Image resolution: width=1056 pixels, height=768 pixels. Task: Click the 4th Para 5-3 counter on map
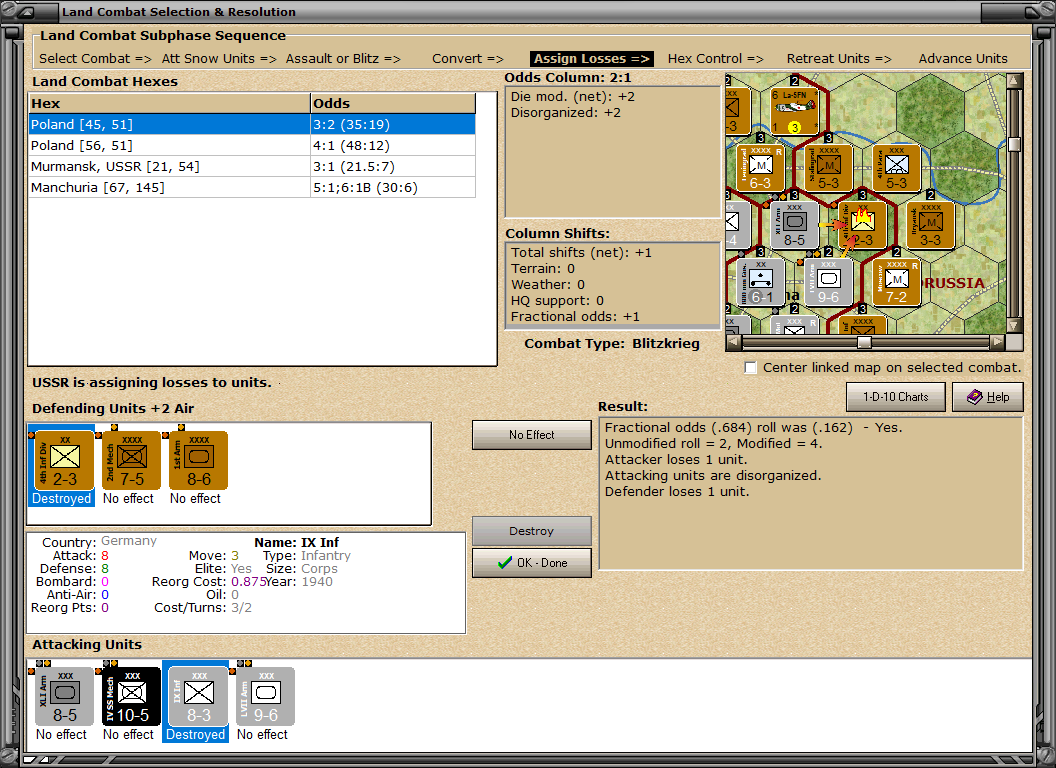tap(896, 168)
